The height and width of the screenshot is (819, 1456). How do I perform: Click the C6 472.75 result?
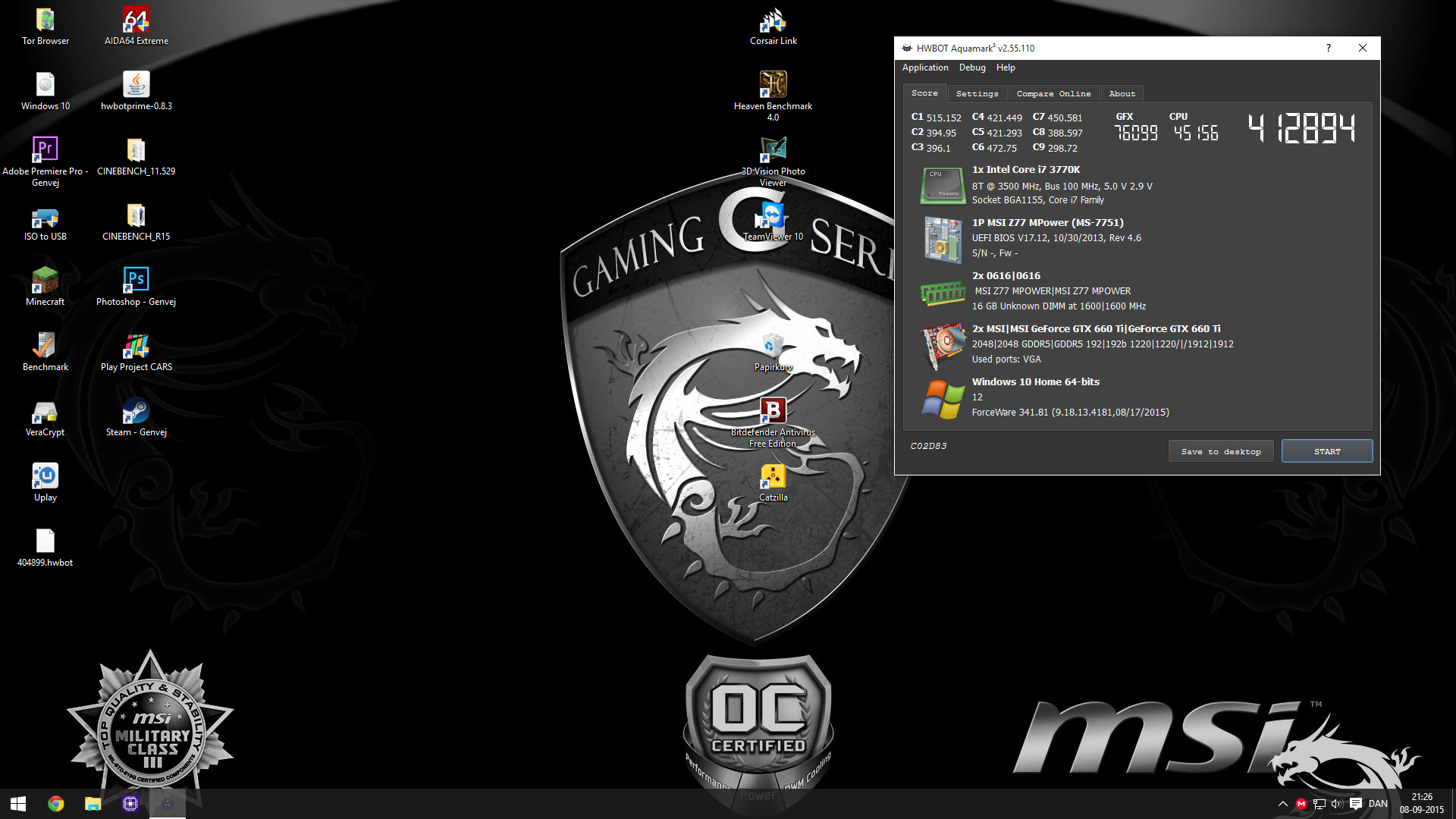coord(994,148)
